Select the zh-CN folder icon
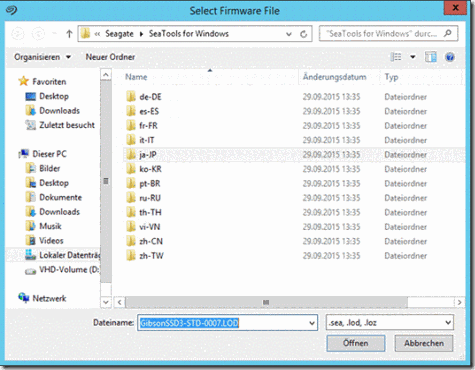 click(x=131, y=241)
